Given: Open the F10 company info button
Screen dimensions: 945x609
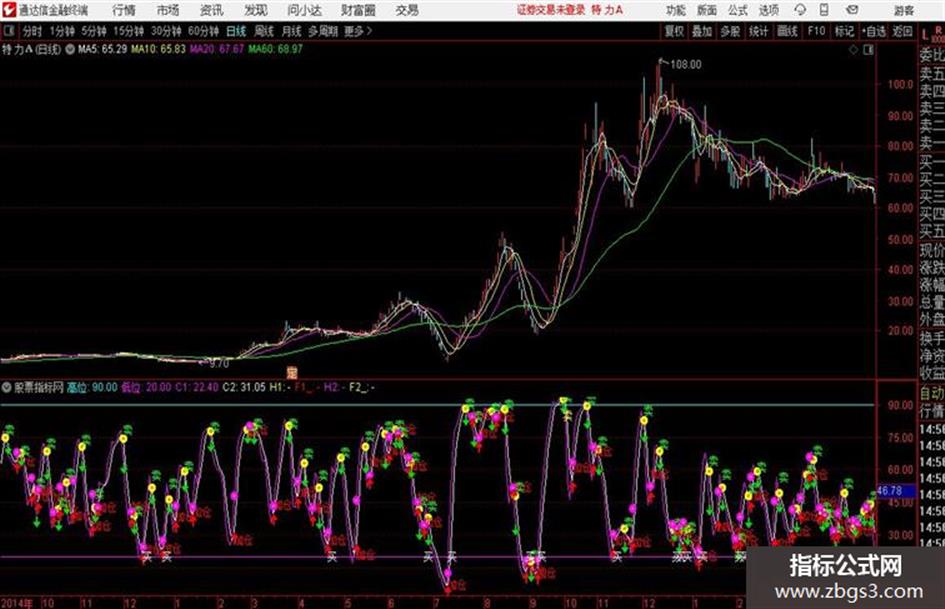Looking at the screenshot, I should [x=816, y=31].
